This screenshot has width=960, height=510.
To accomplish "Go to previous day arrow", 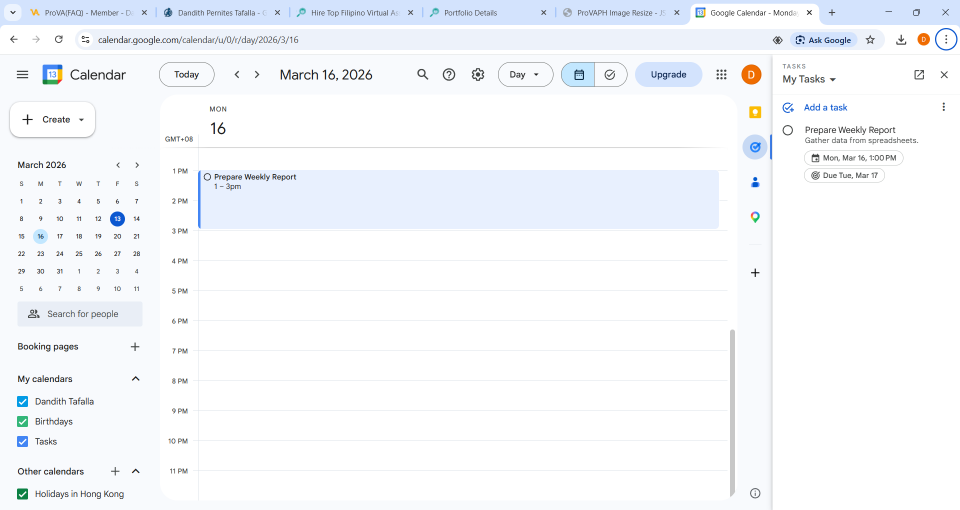I will click(x=237, y=75).
